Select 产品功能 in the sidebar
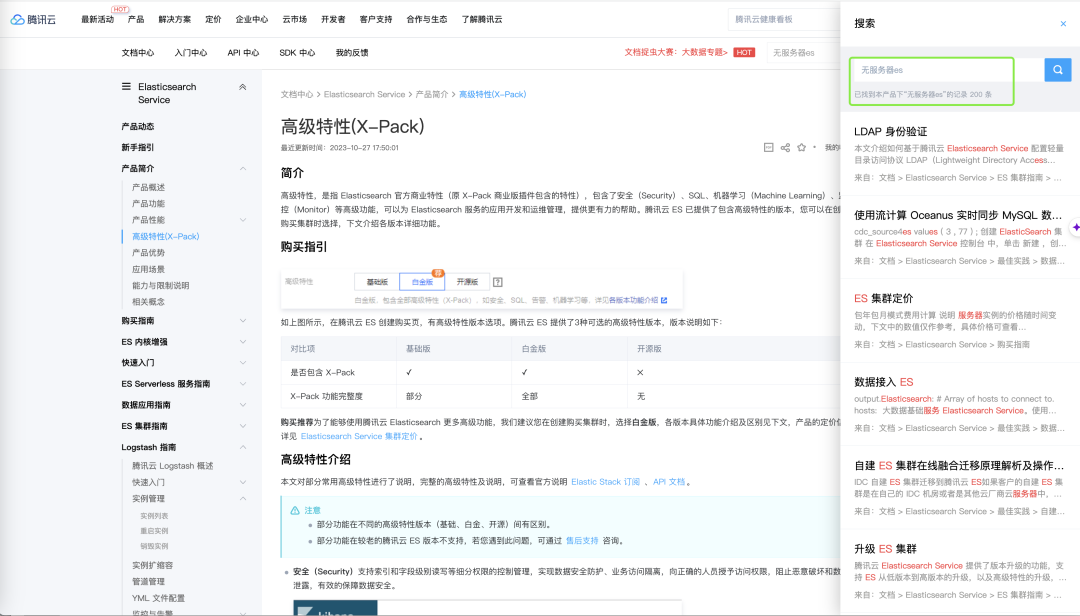 point(148,204)
